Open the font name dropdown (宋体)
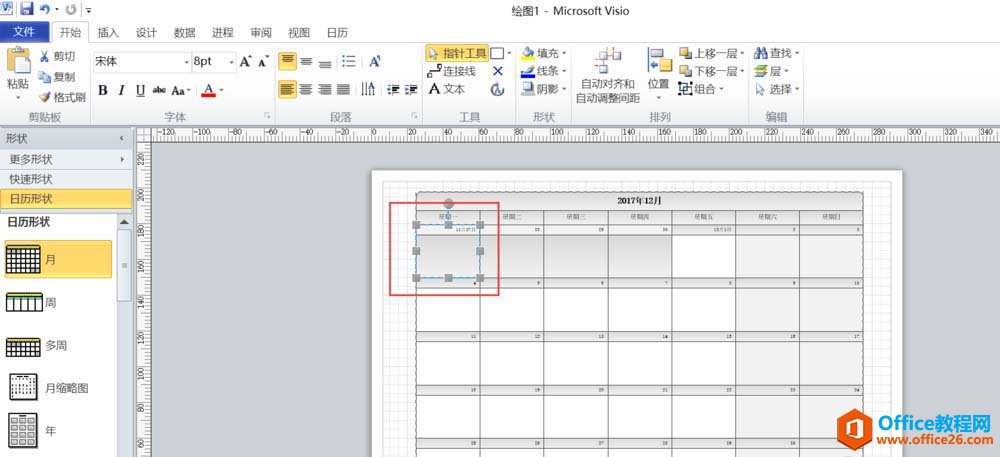 (187, 62)
